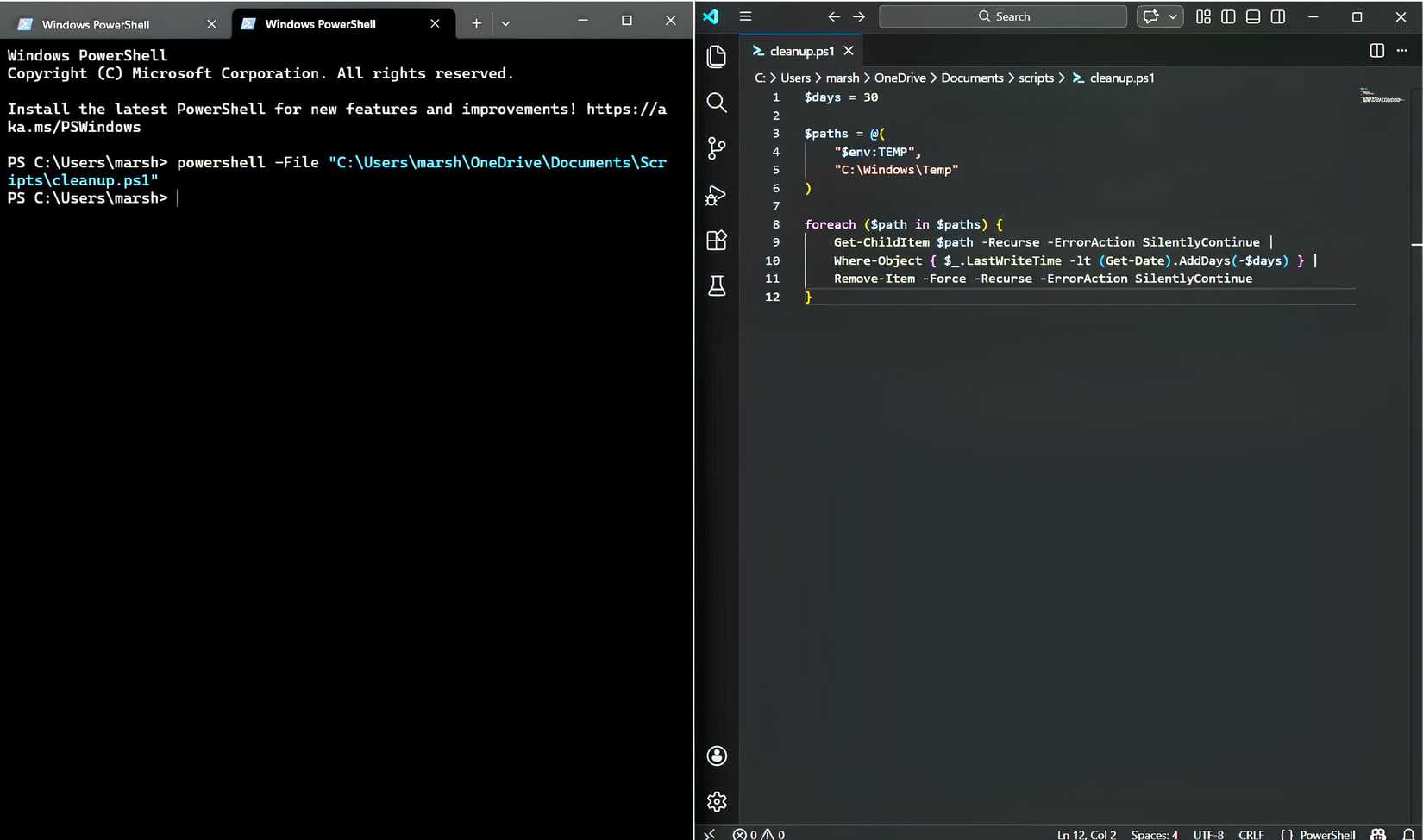
Task: Split the editor to the right
Action: click(x=1376, y=51)
